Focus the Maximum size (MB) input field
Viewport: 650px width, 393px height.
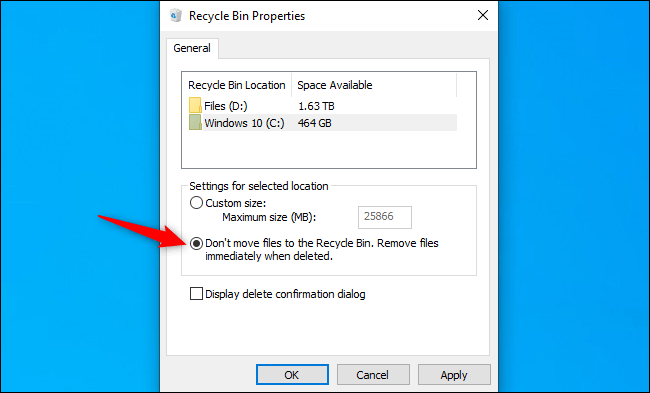[385, 217]
